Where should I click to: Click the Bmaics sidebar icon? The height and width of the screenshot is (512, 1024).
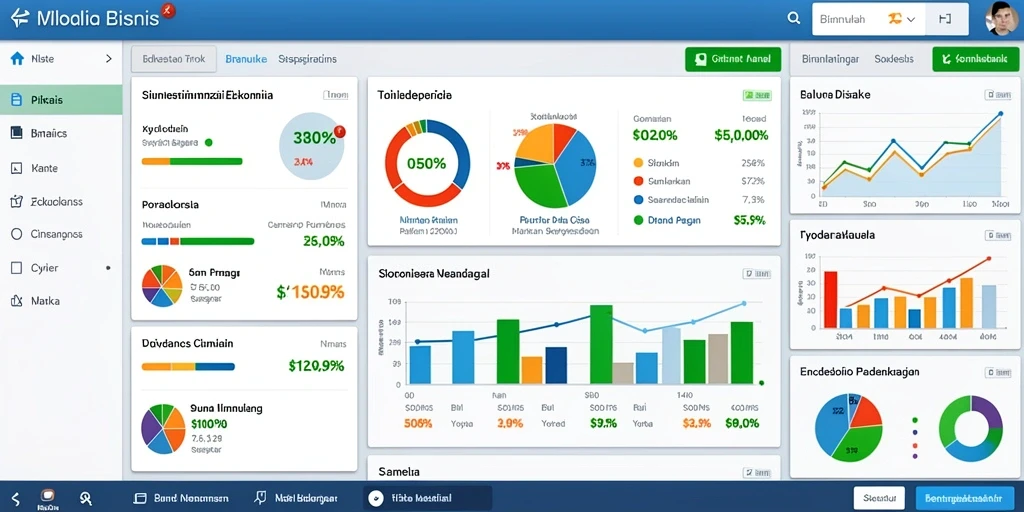(x=18, y=133)
